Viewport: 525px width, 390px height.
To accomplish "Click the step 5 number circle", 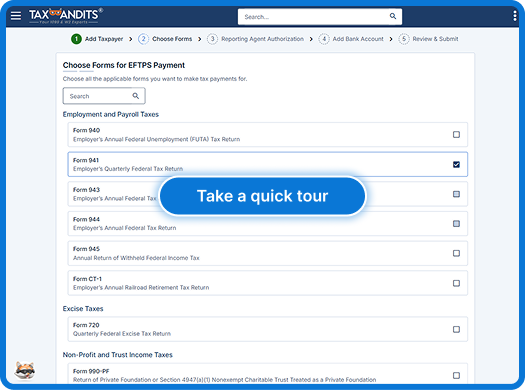I will coord(404,39).
